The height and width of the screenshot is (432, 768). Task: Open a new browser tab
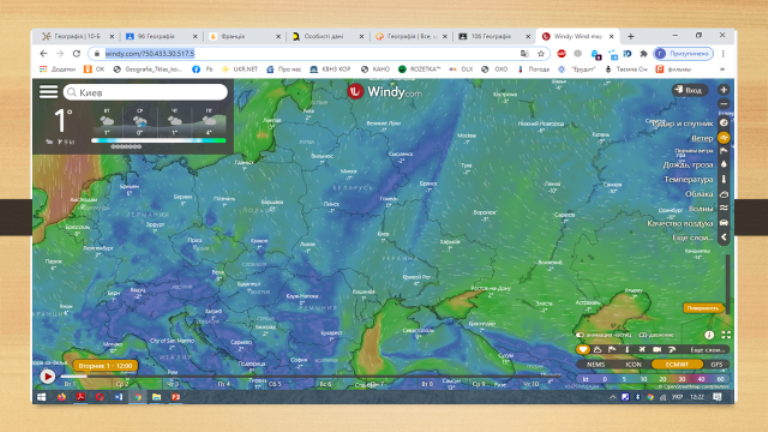pyautogui.click(x=630, y=36)
